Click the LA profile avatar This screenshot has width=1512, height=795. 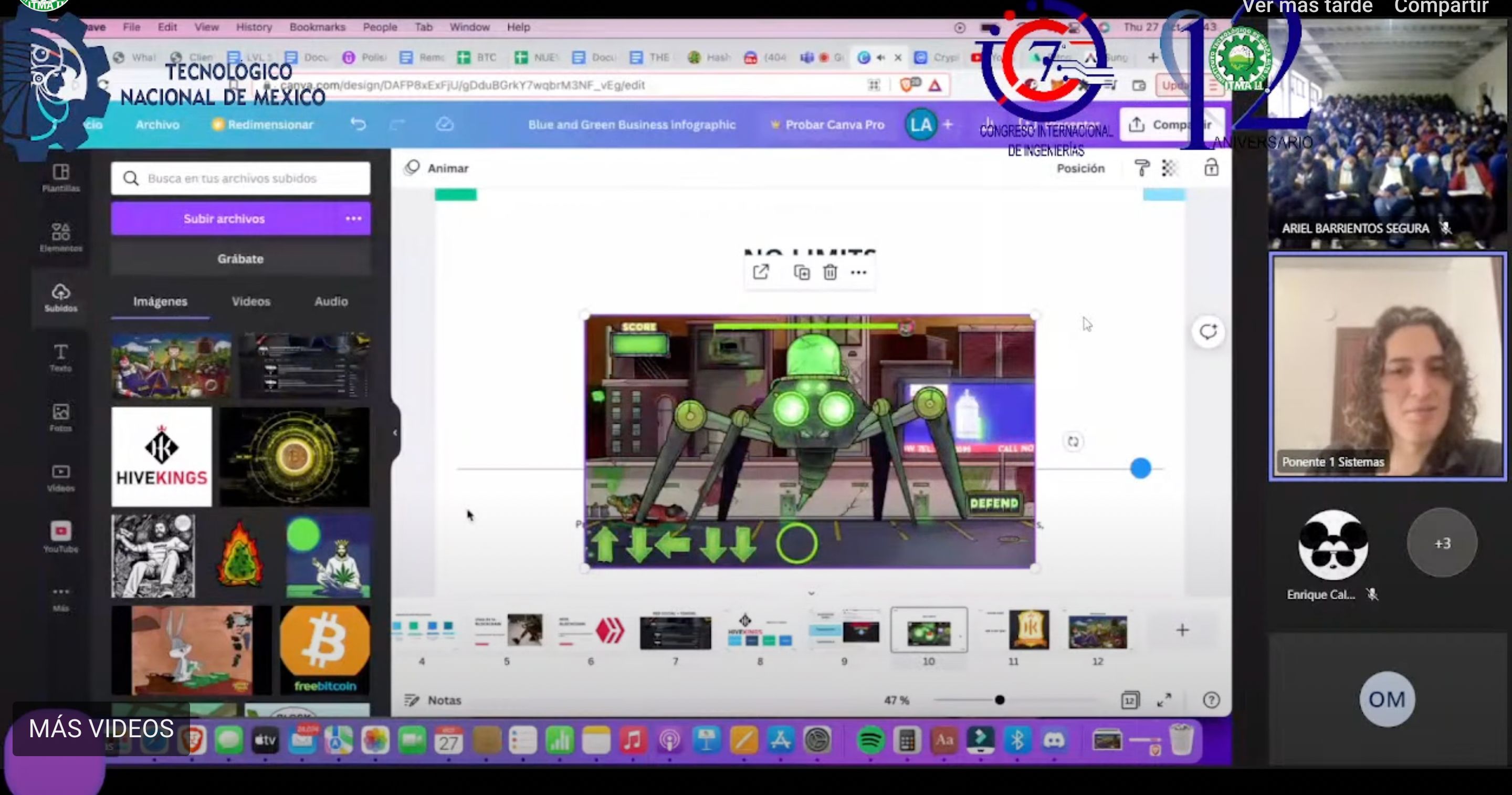coord(921,124)
